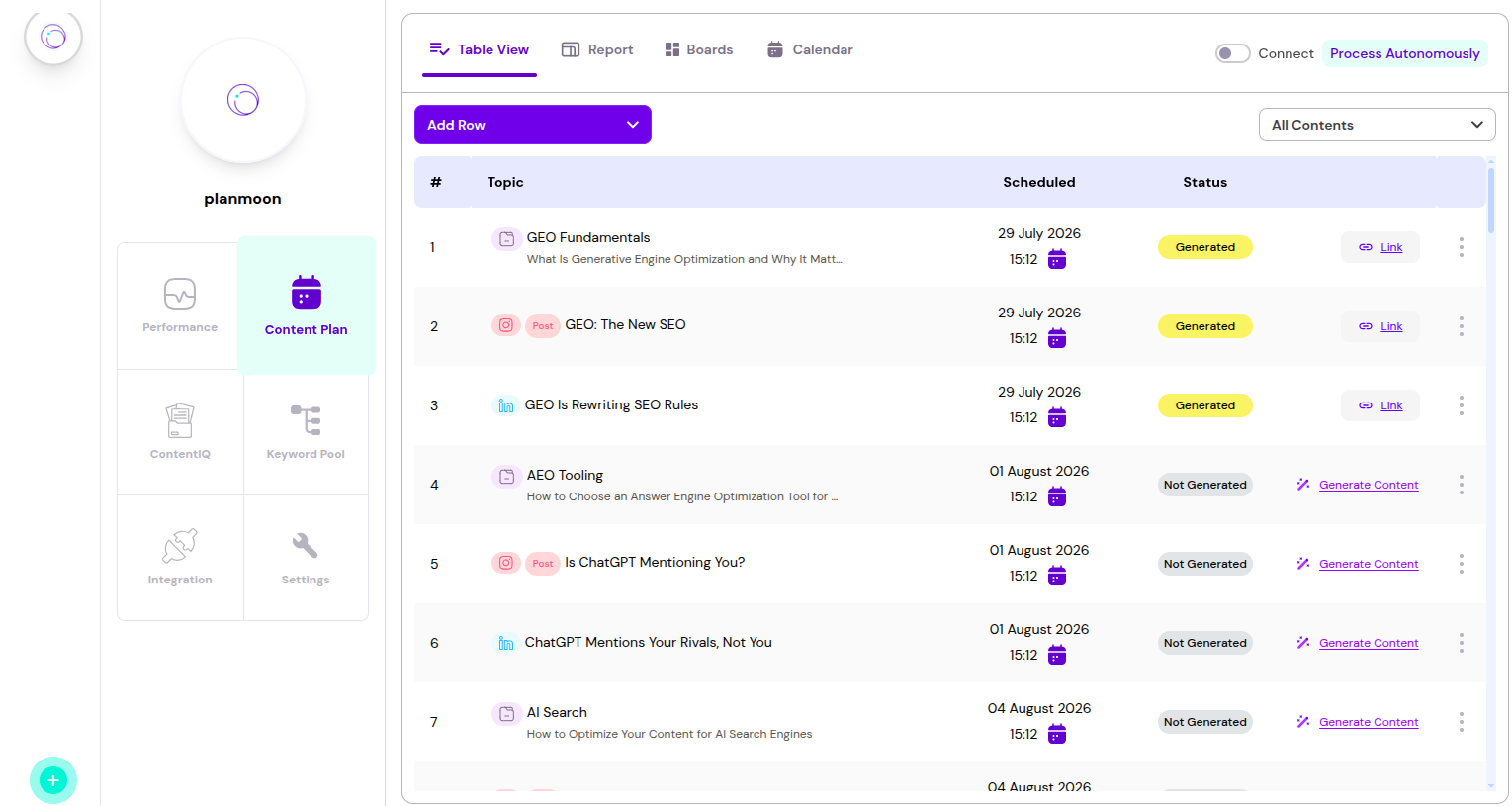The width and height of the screenshot is (1512, 806).
Task: Open more options for Is ChatGPT Mentioning You?
Action: click(x=1461, y=564)
